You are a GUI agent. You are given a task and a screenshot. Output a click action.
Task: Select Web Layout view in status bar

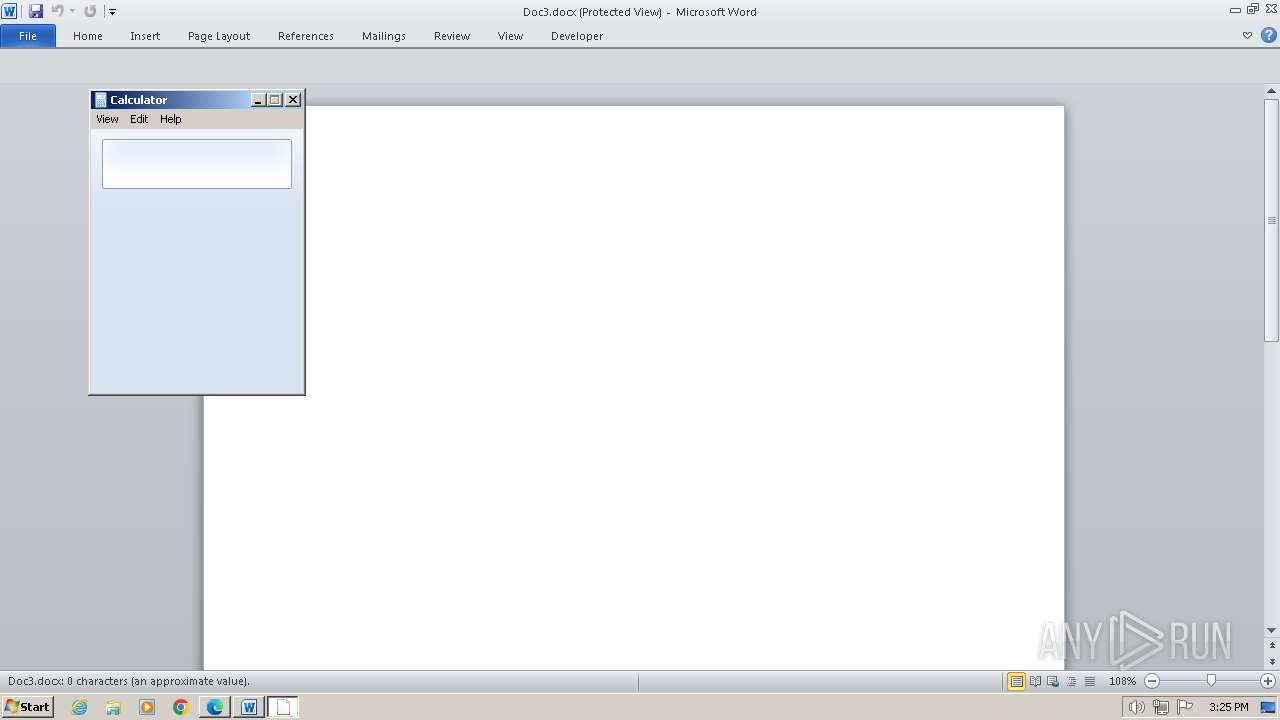(1053, 681)
